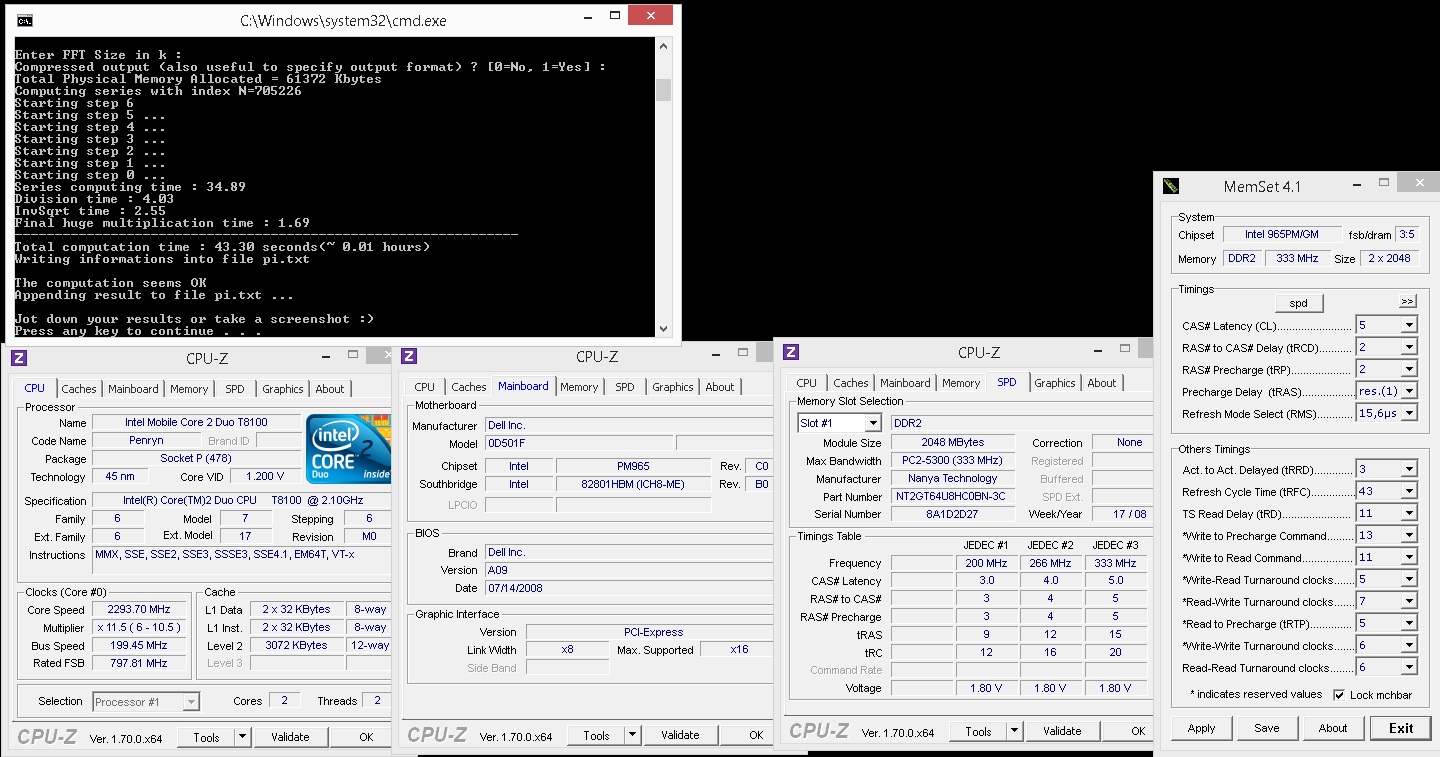
Task: Open the Tools arrow in the SPD CPU-Z window
Action: [x=1014, y=731]
